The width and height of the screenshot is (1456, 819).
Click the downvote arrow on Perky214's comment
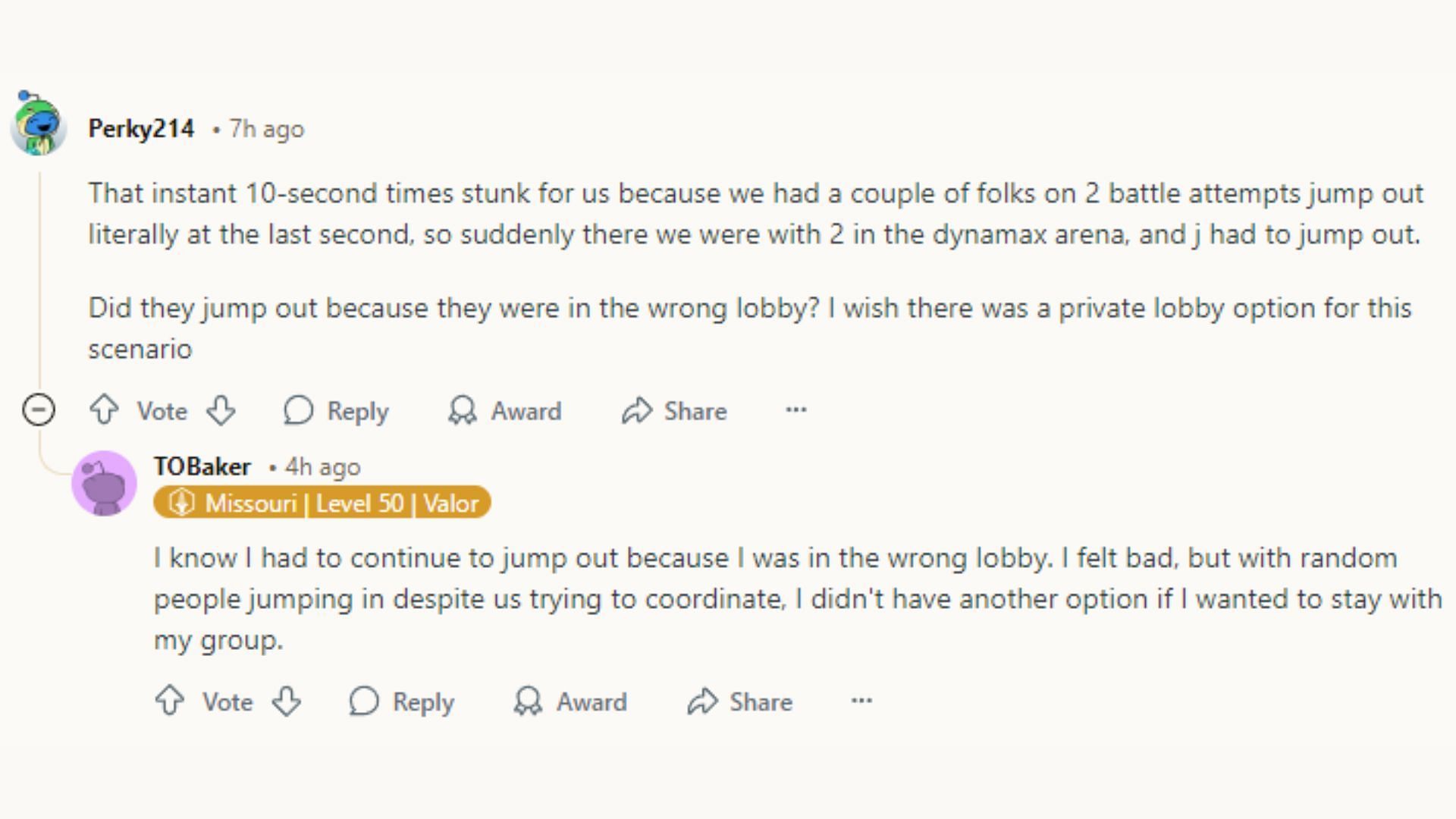pyautogui.click(x=221, y=411)
